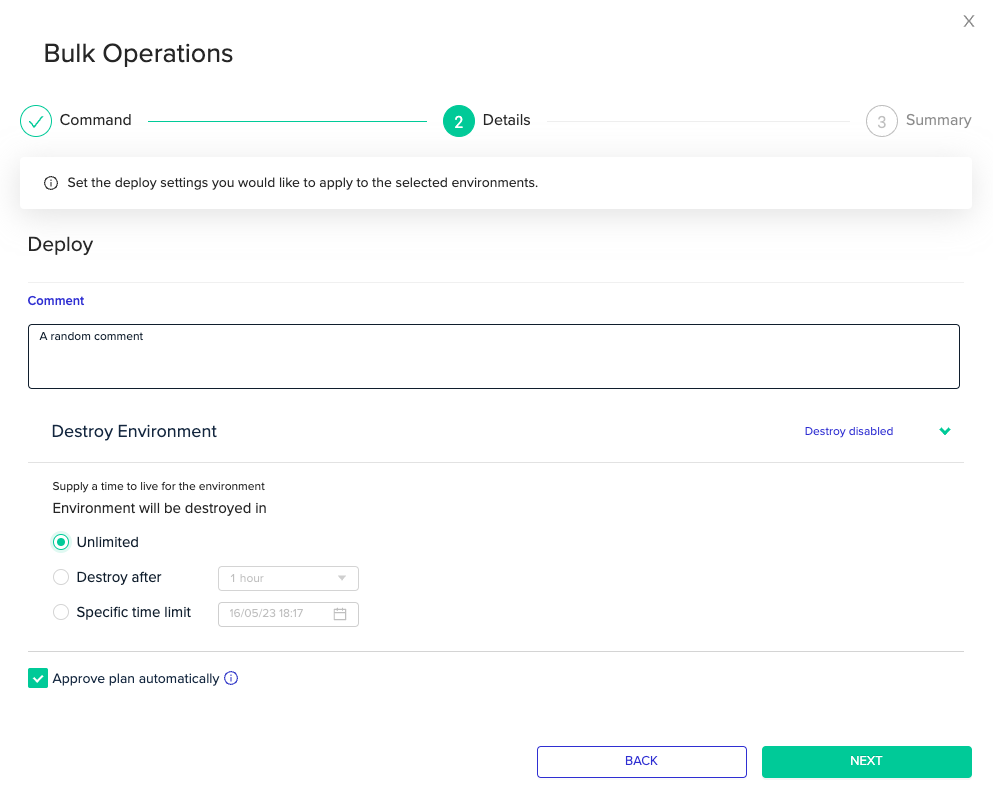993x794 pixels.
Task: Click the Destroy disabled status link
Action: coord(849,431)
